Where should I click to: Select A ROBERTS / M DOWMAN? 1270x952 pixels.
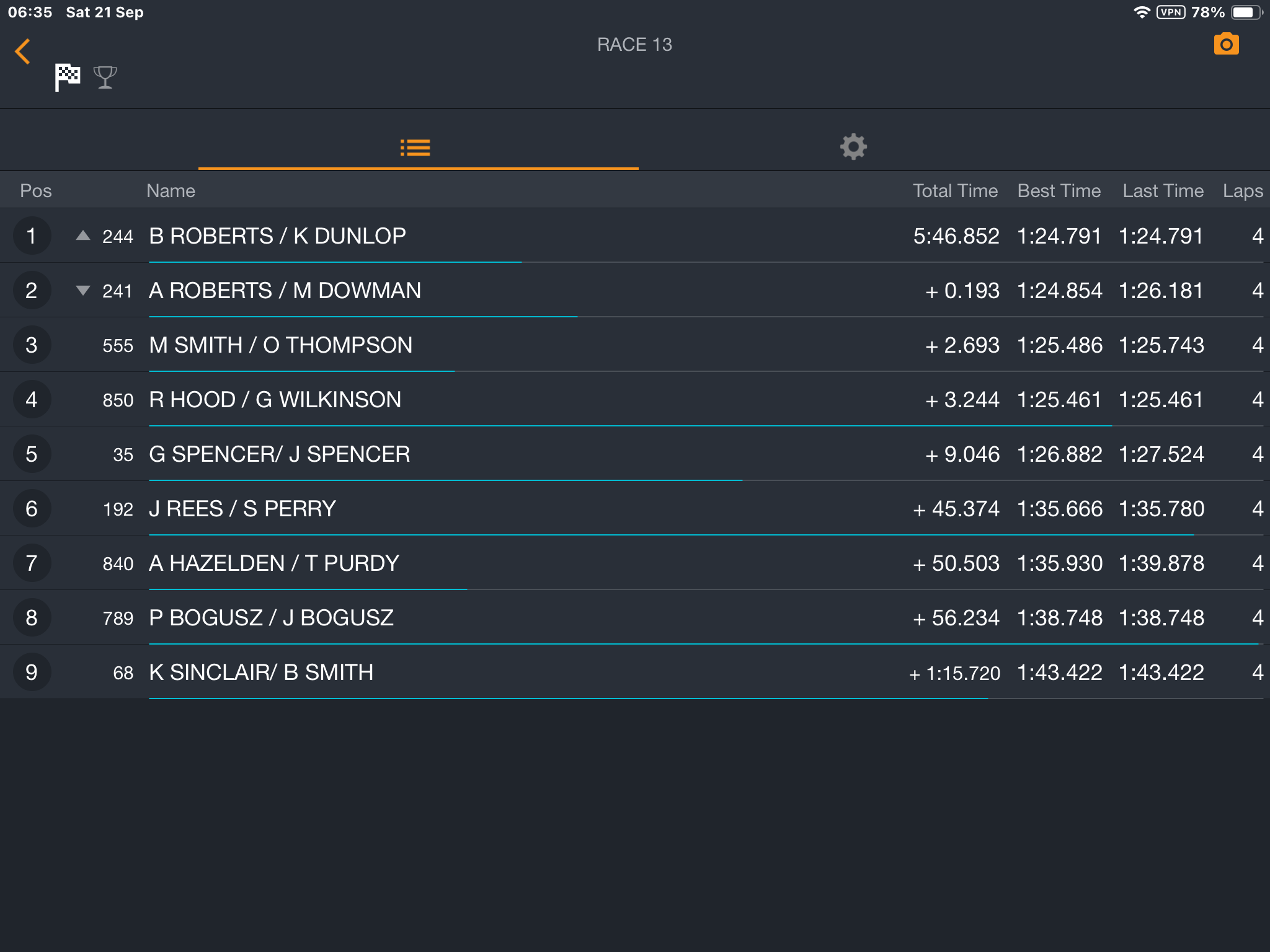[x=285, y=291]
